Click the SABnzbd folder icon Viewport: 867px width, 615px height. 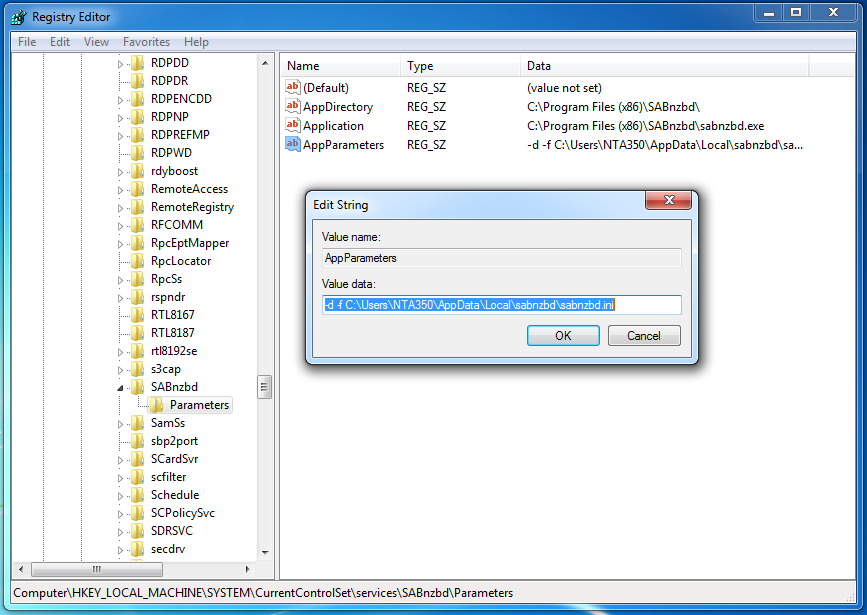pos(138,387)
